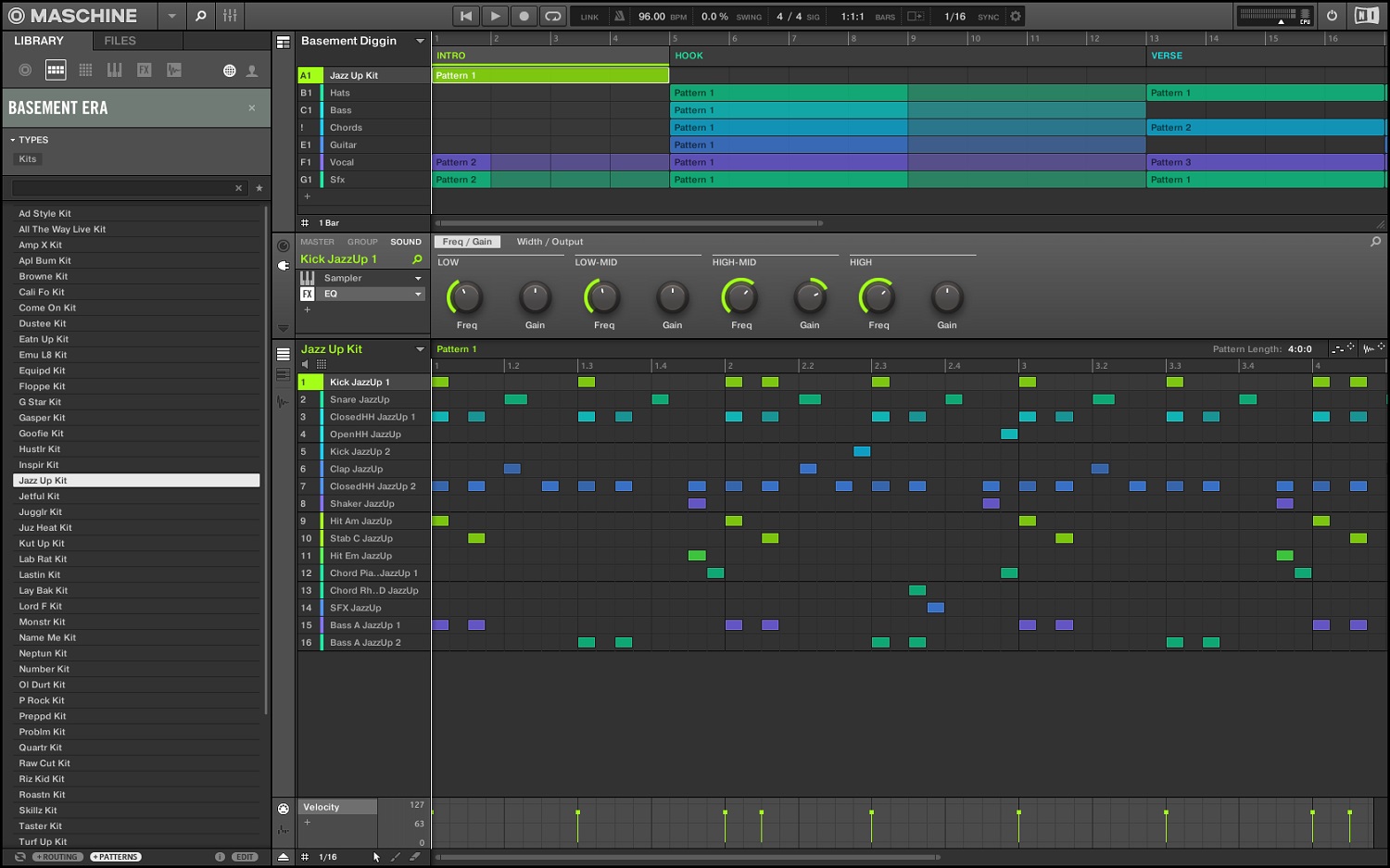Image resolution: width=1390 pixels, height=868 pixels.
Task: Select the pencil paint tool
Action: click(x=396, y=857)
